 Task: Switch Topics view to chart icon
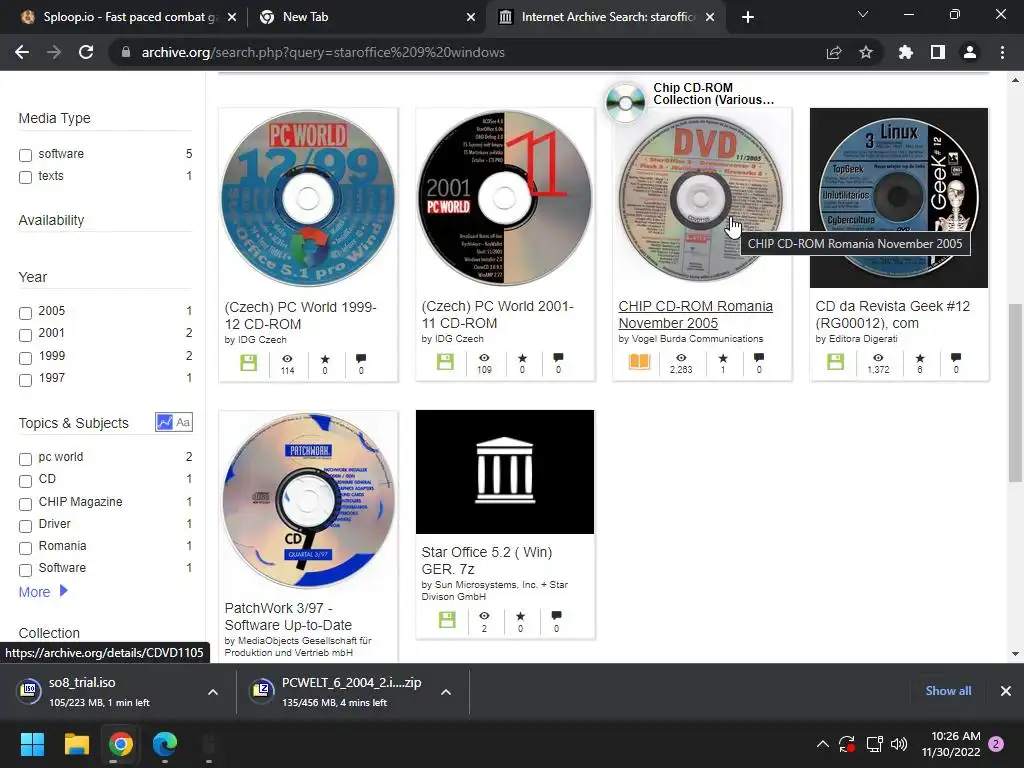pyautogui.click(x=164, y=422)
